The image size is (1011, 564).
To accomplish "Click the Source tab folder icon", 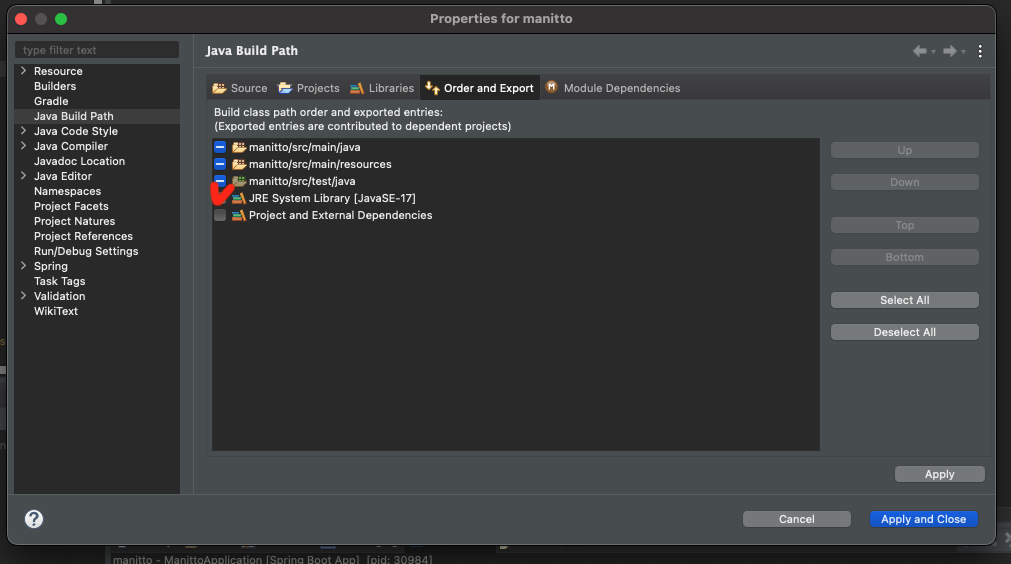I will (219, 88).
